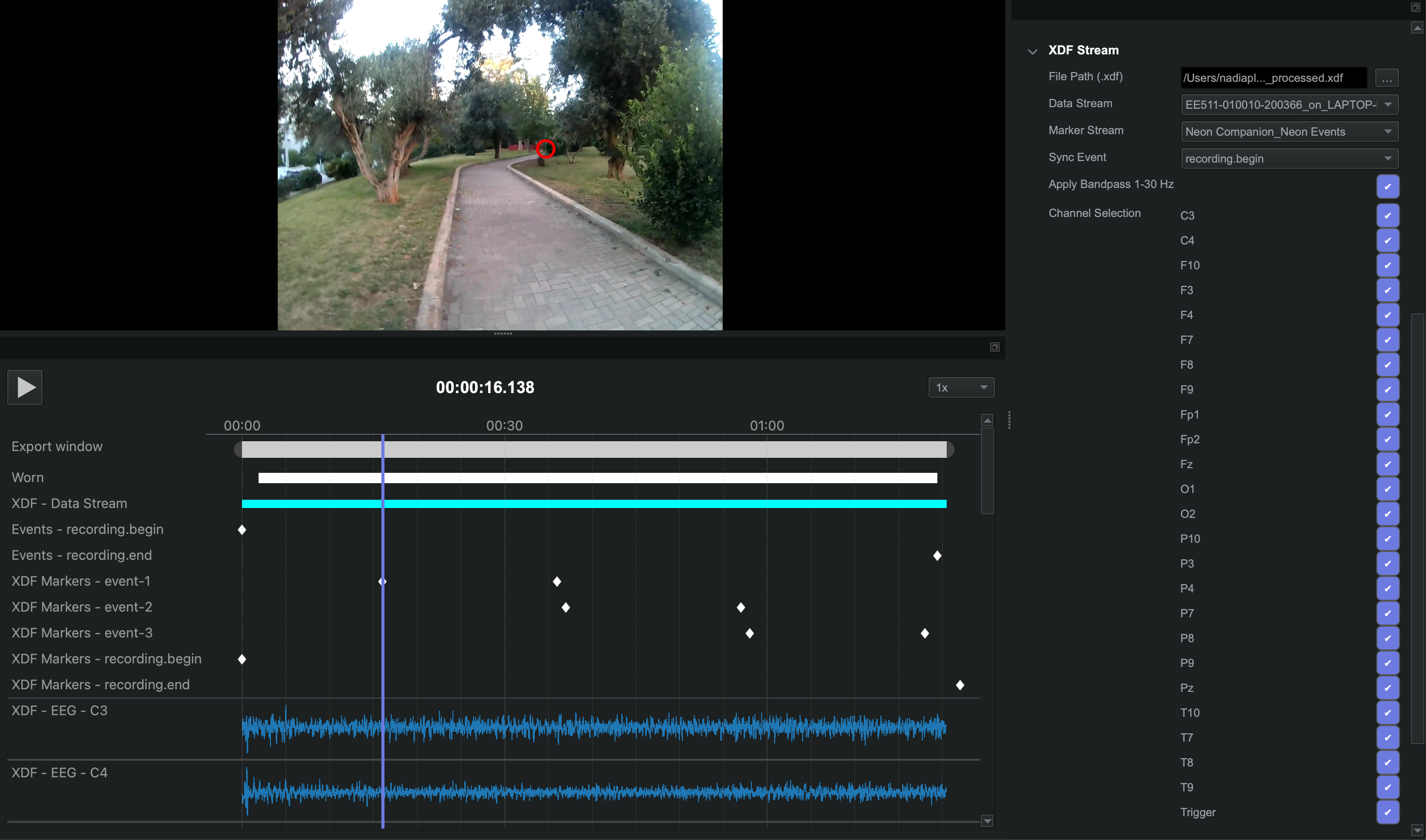Pop out the settings panel via its top-right icon
Screen dimensions: 1426x840
click(x=1415, y=7)
